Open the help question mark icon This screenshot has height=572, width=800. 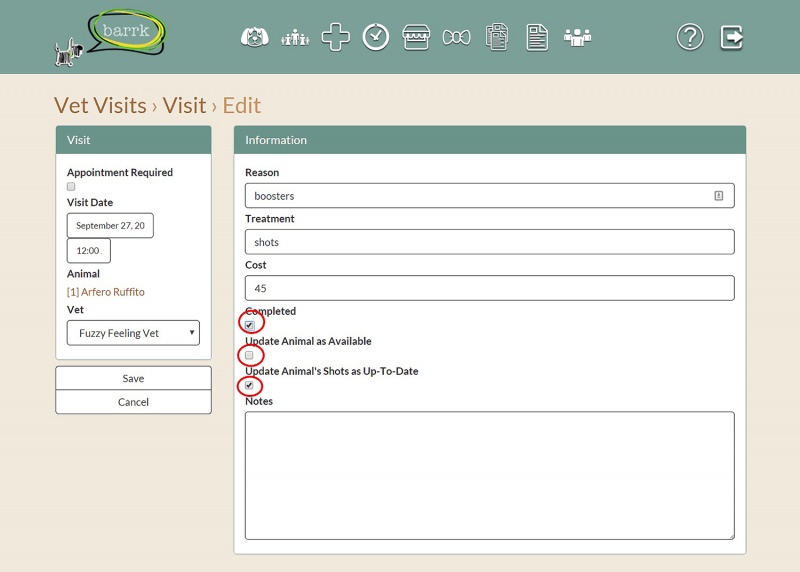pos(690,37)
